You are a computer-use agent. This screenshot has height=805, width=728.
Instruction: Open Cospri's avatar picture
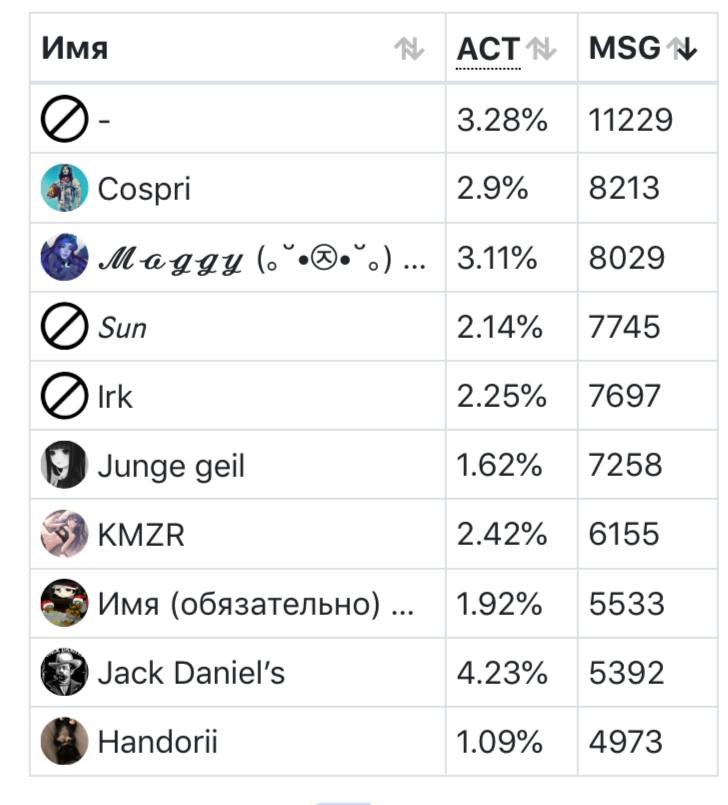64,188
